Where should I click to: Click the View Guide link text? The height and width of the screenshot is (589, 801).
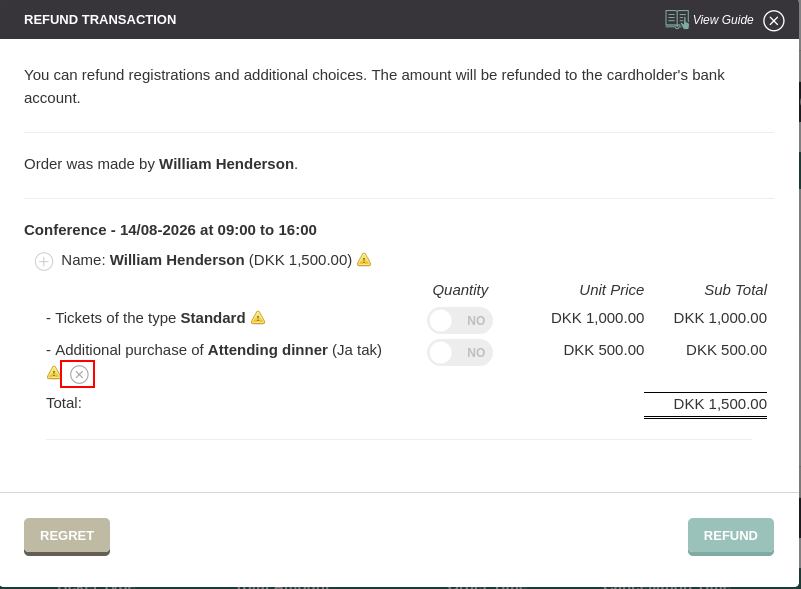(x=723, y=20)
